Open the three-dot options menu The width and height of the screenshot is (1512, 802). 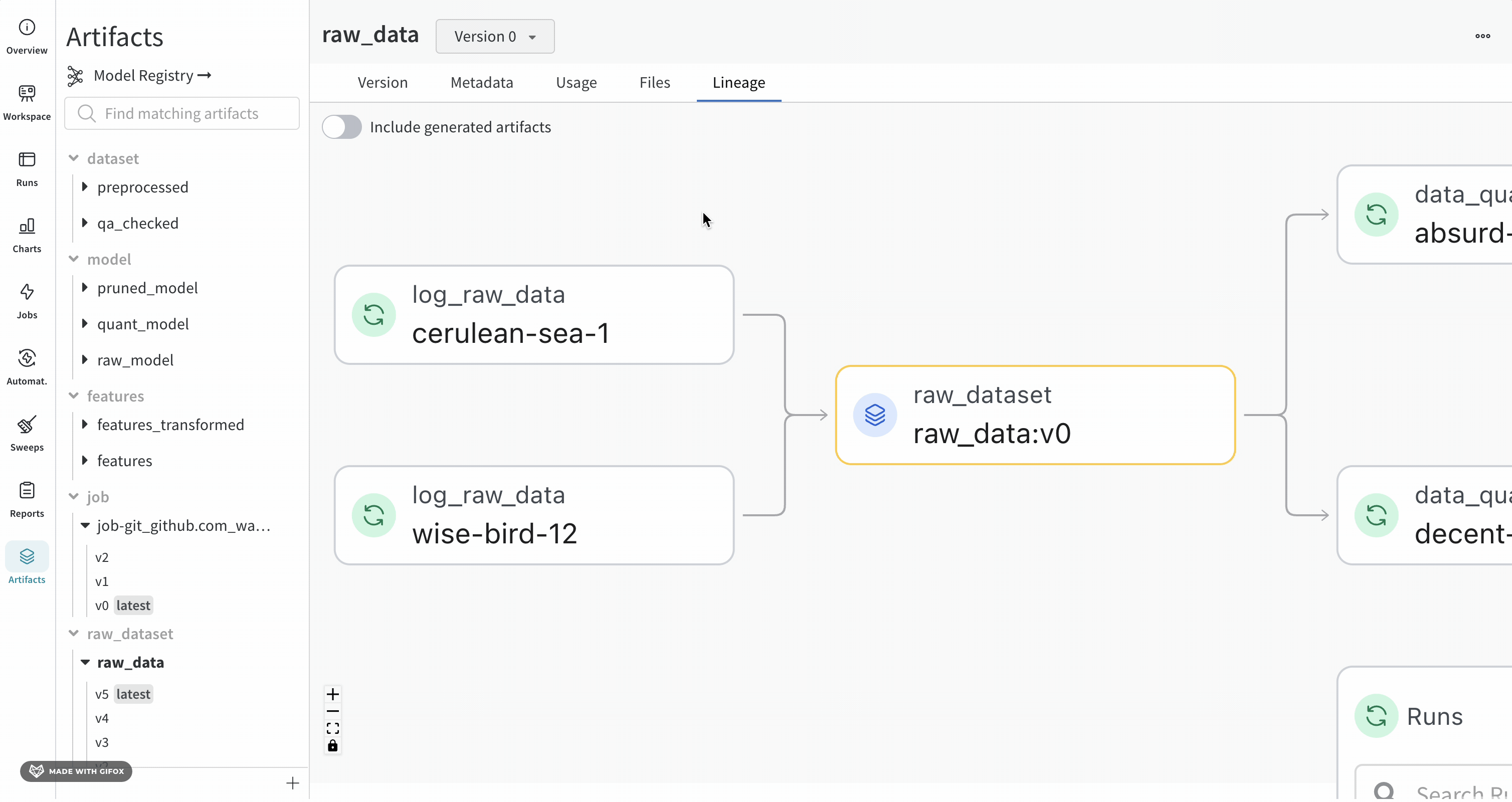point(1482,37)
